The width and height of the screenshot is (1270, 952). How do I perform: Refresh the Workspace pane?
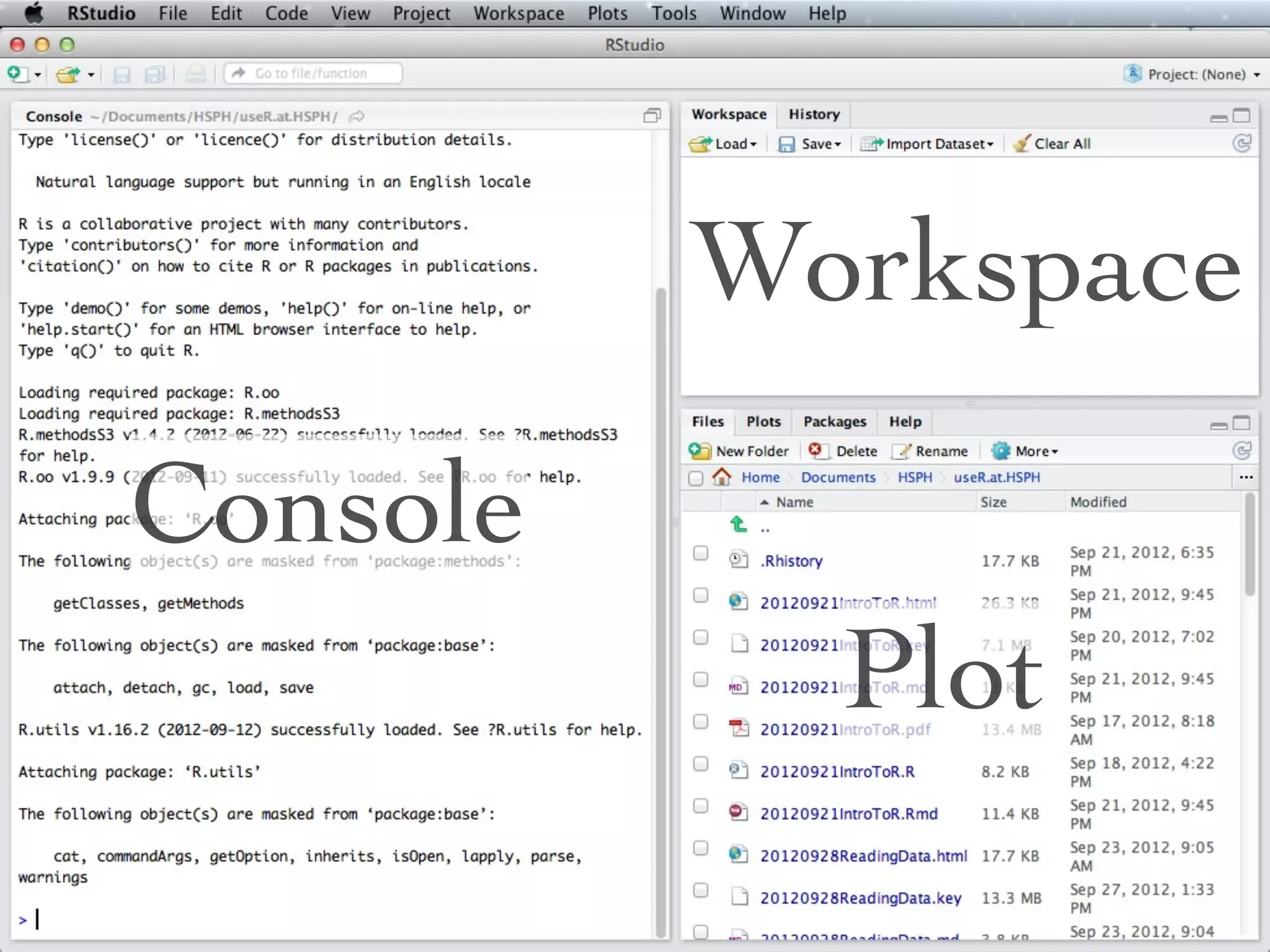1241,144
